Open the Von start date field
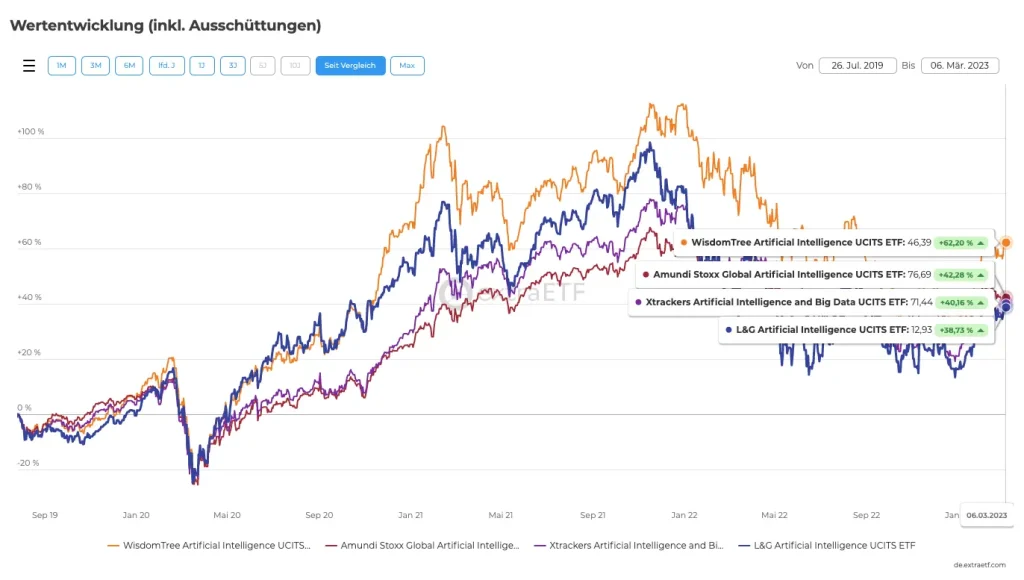Viewport: 1024px width, 580px height. pos(857,66)
